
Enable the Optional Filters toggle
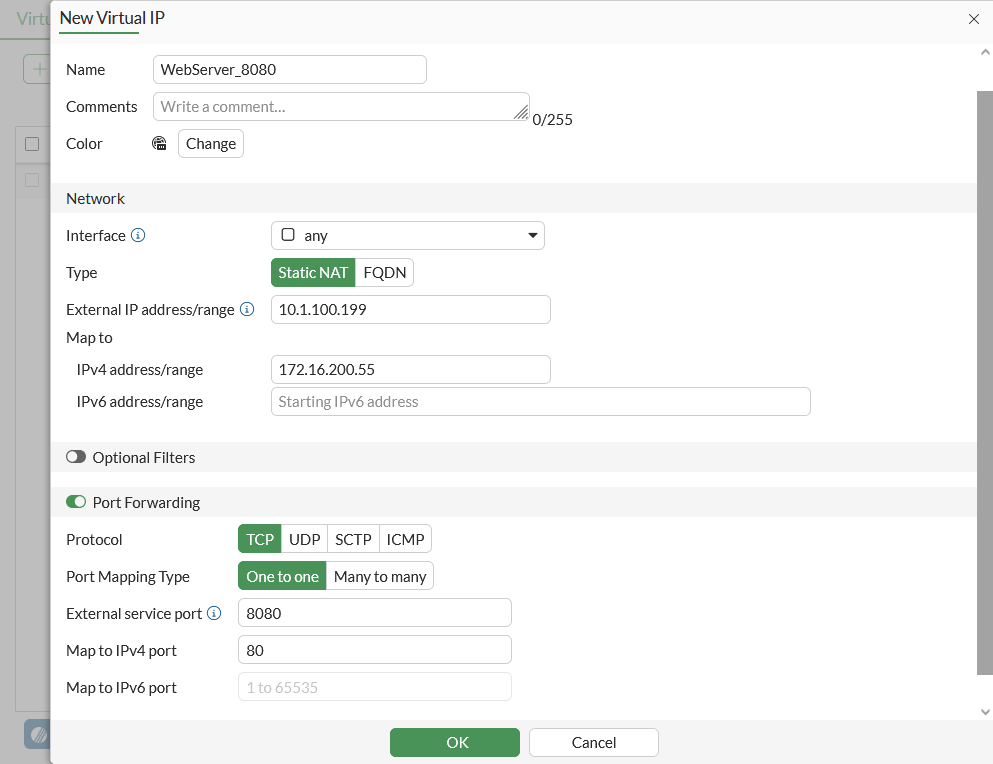click(x=76, y=456)
